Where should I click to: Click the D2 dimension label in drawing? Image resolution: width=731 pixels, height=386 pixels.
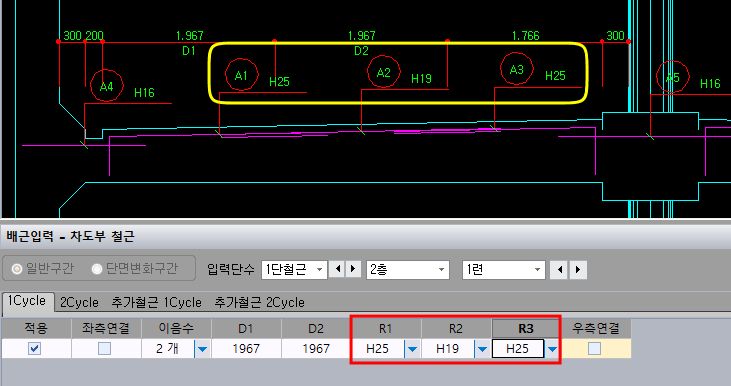pos(361,51)
